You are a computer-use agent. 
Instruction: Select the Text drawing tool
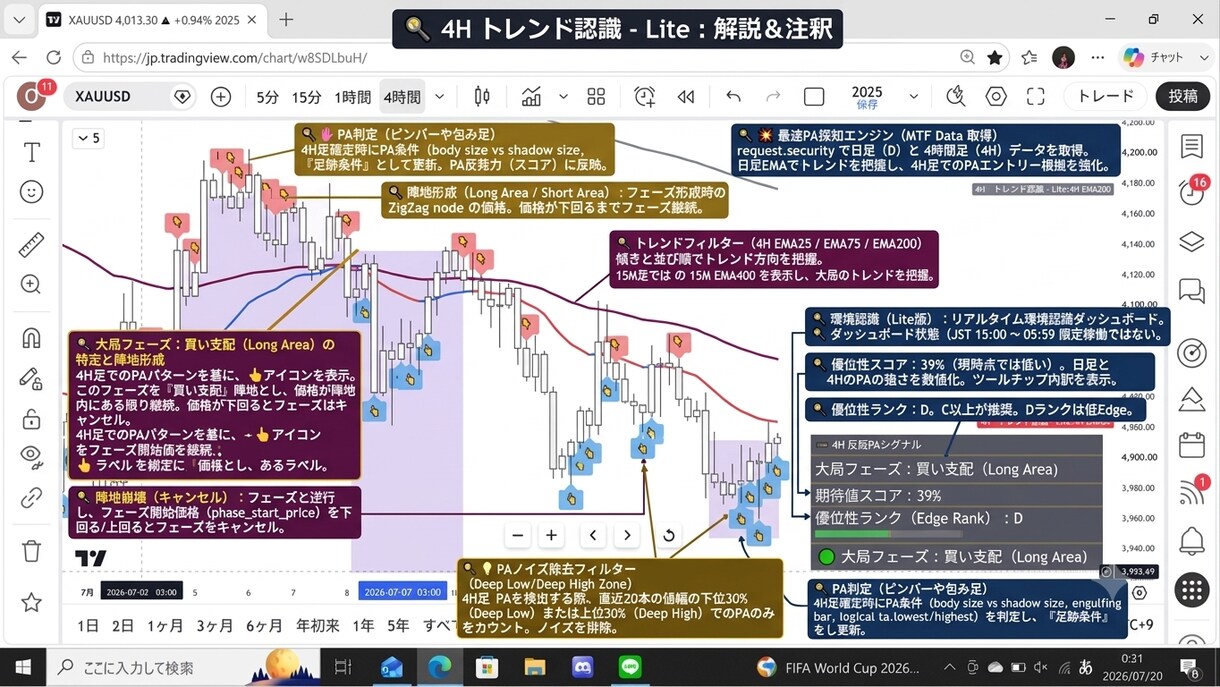pyautogui.click(x=32, y=151)
